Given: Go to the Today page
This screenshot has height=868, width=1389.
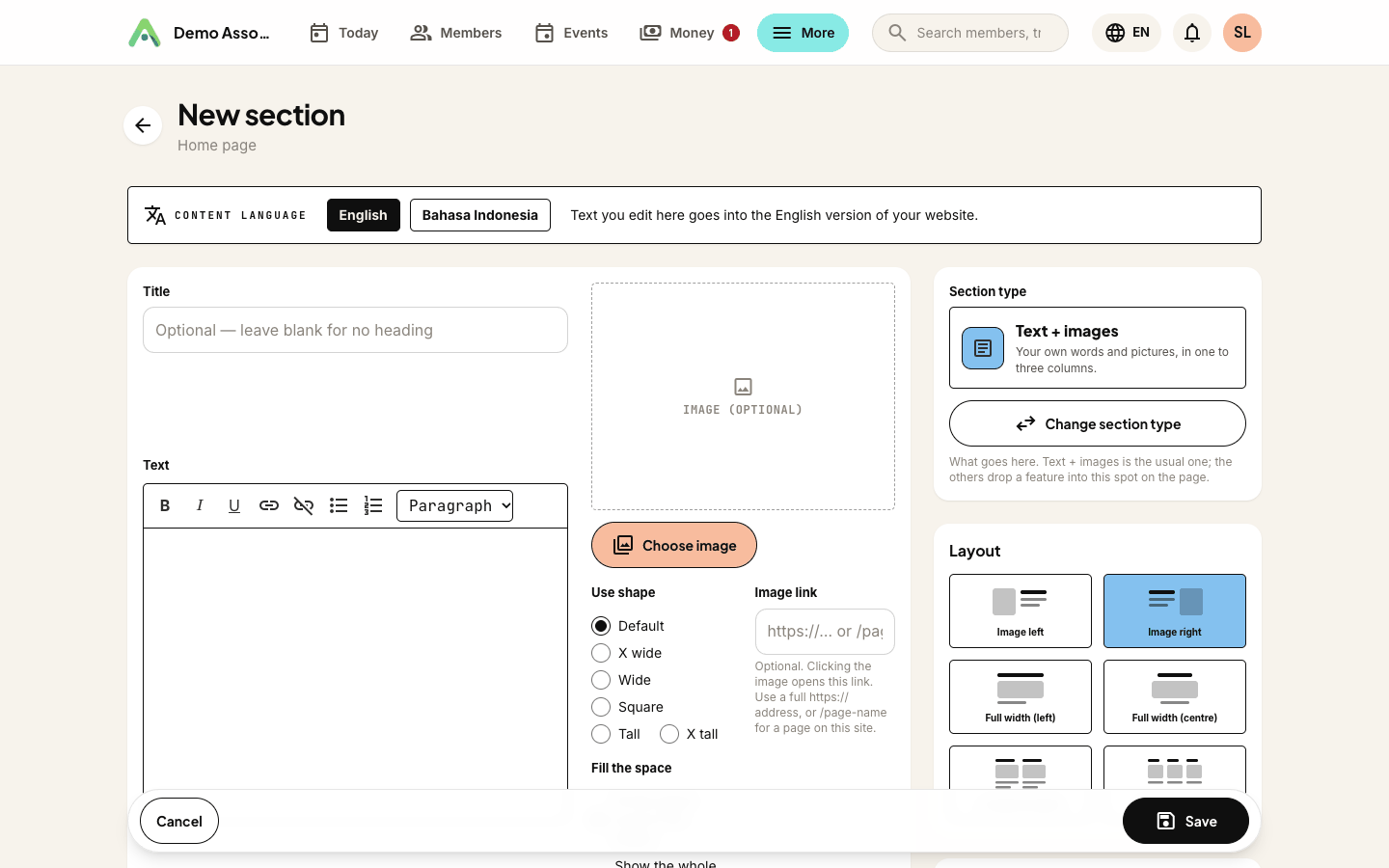Looking at the screenshot, I should point(343,33).
